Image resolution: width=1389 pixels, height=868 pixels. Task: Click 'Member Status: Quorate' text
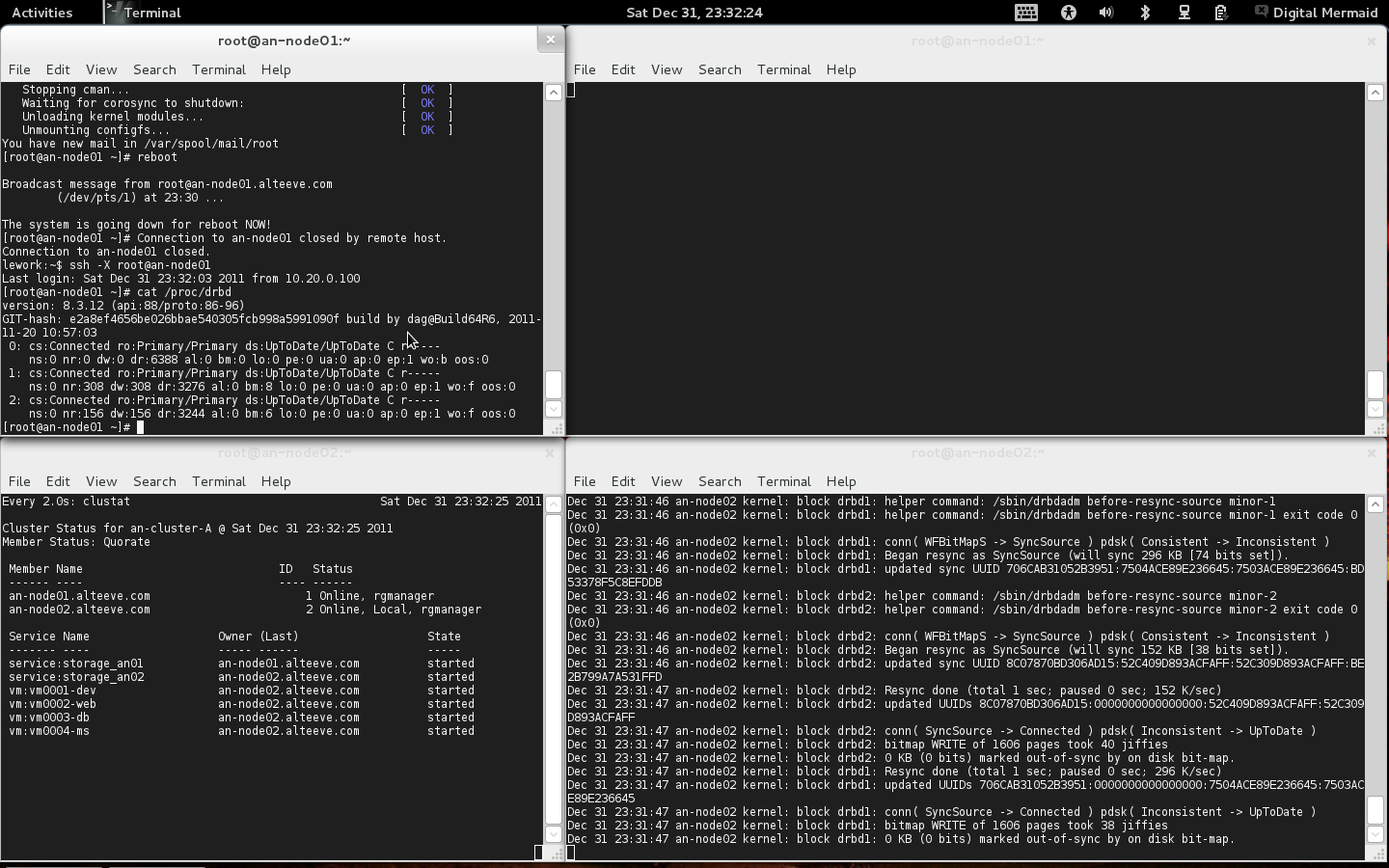(x=76, y=542)
